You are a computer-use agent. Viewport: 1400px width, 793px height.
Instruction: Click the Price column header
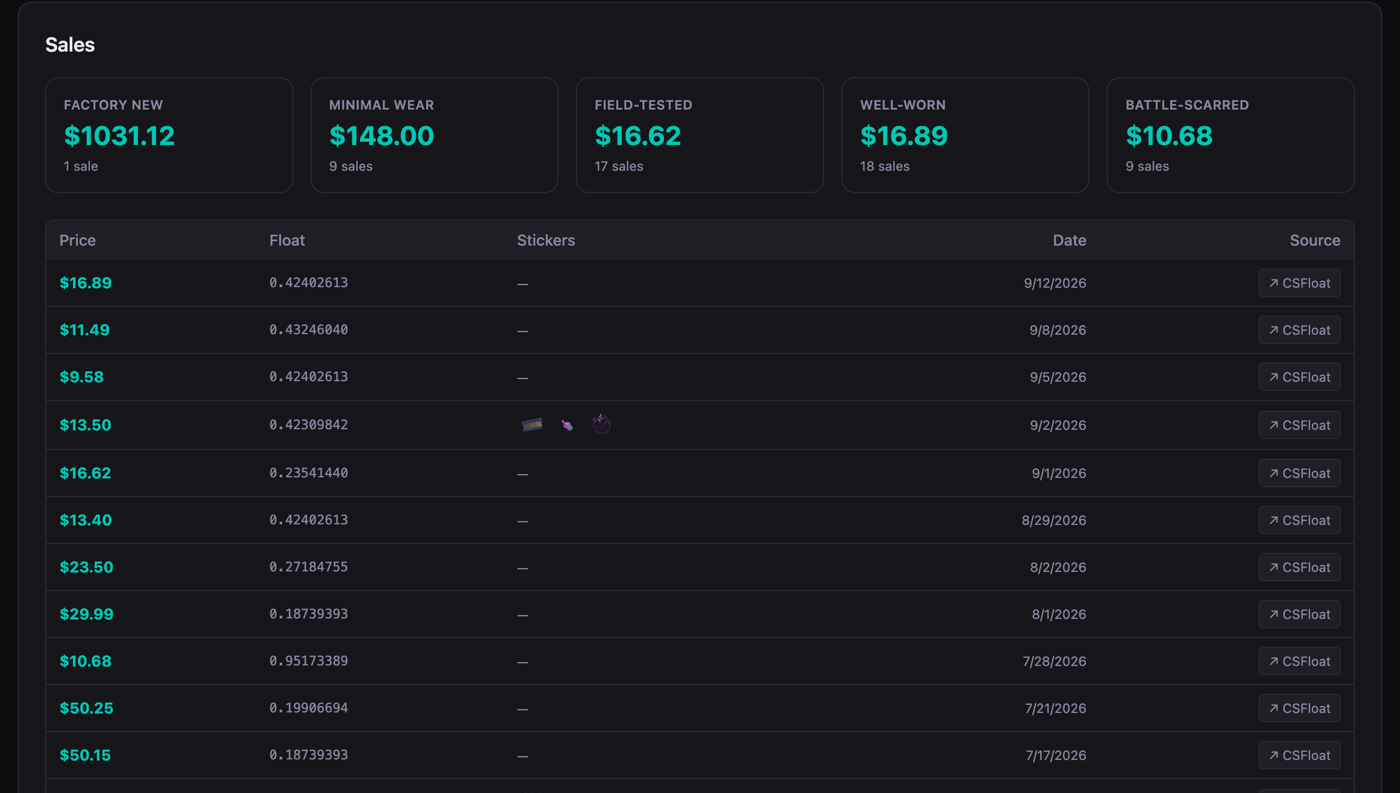[x=78, y=240]
